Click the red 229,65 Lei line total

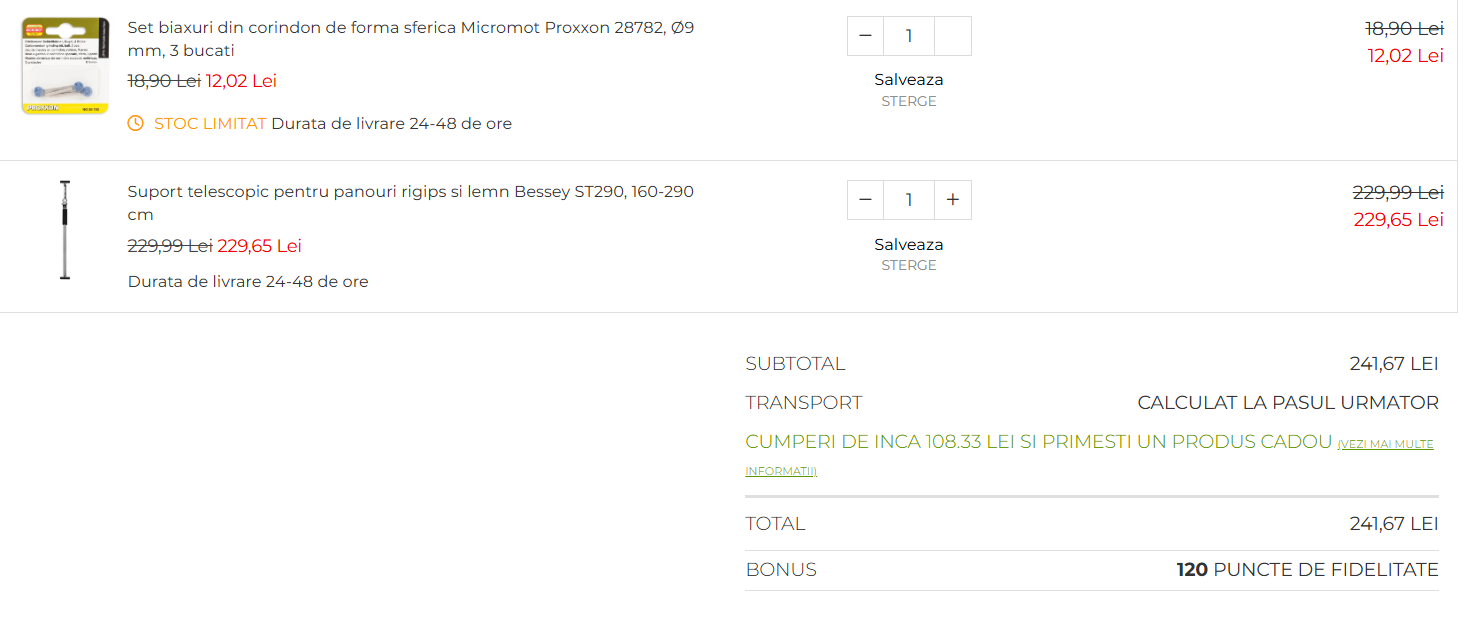point(1398,220)
